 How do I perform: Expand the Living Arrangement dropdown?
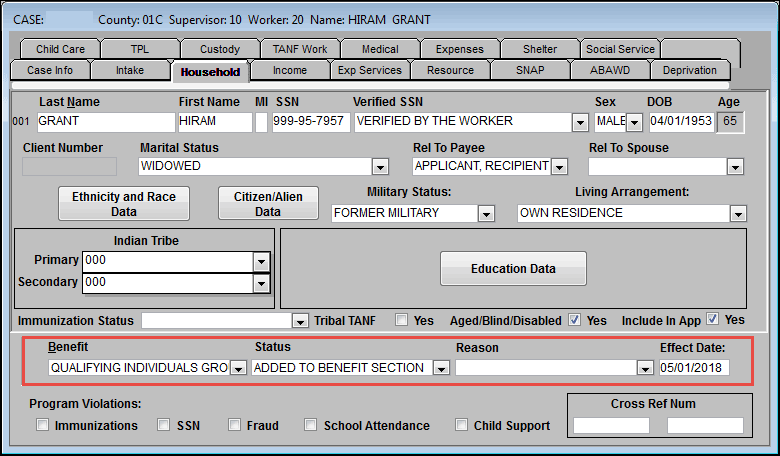tap(738, 214)
